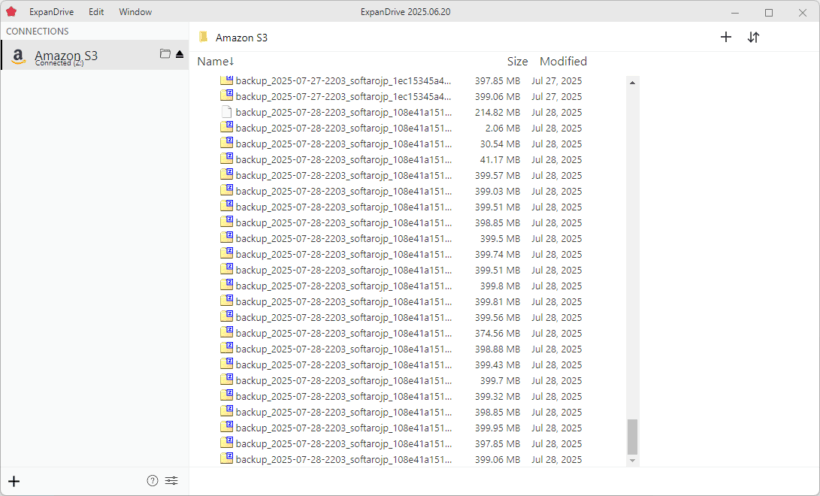Click the archive icon of 399.56 MB file

(x=226, y=316)
